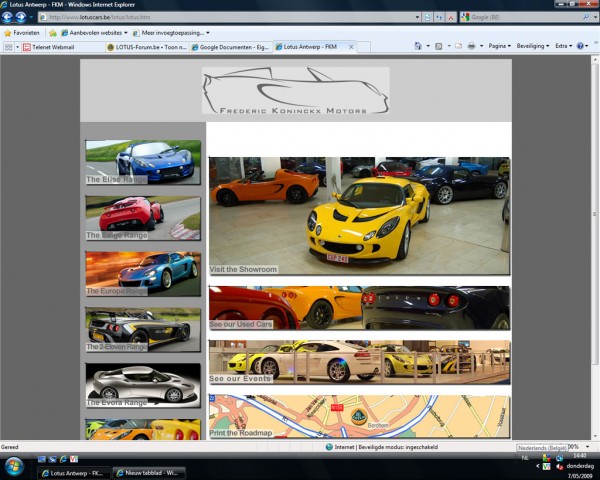Click Print the Roadmap map banner
Viewport: 600px width, 480px height.
(x=359, y=417)
